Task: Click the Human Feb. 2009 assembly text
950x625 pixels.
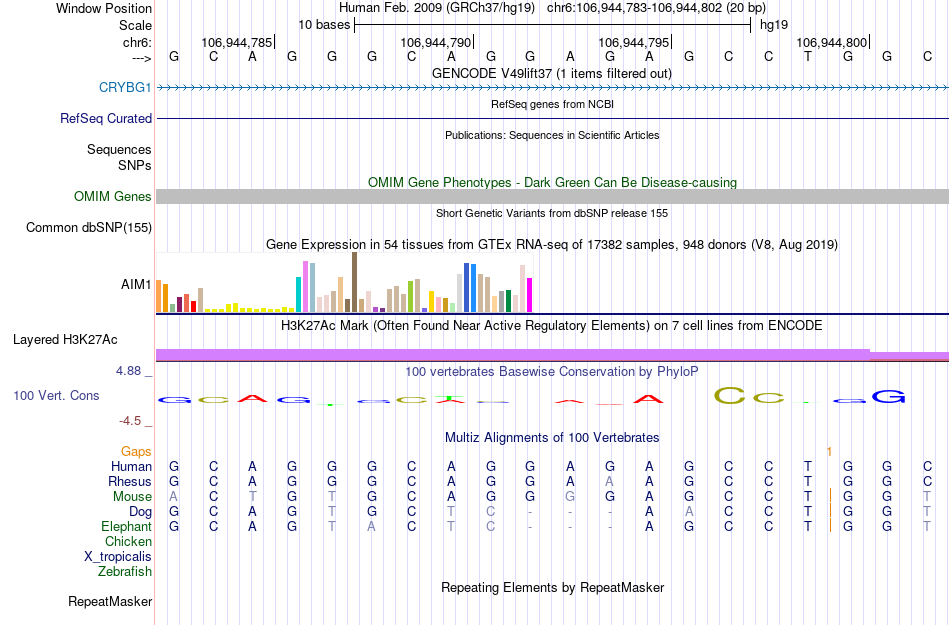Action: point(437,8)
